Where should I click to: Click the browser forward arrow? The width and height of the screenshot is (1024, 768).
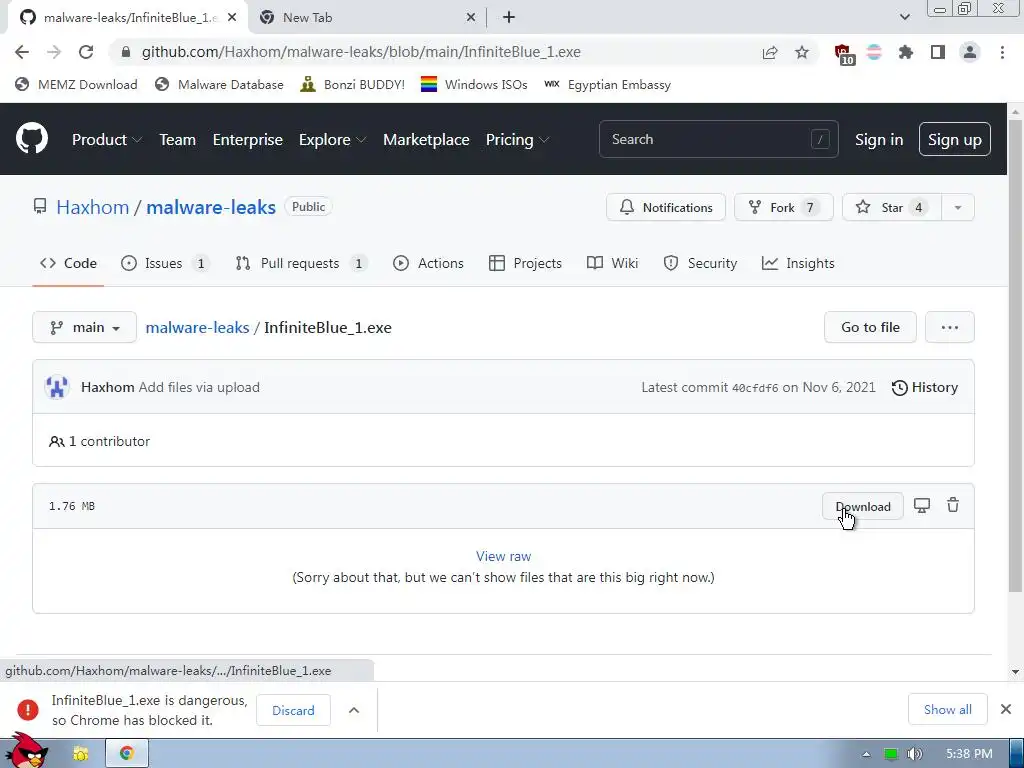point(54,52)
